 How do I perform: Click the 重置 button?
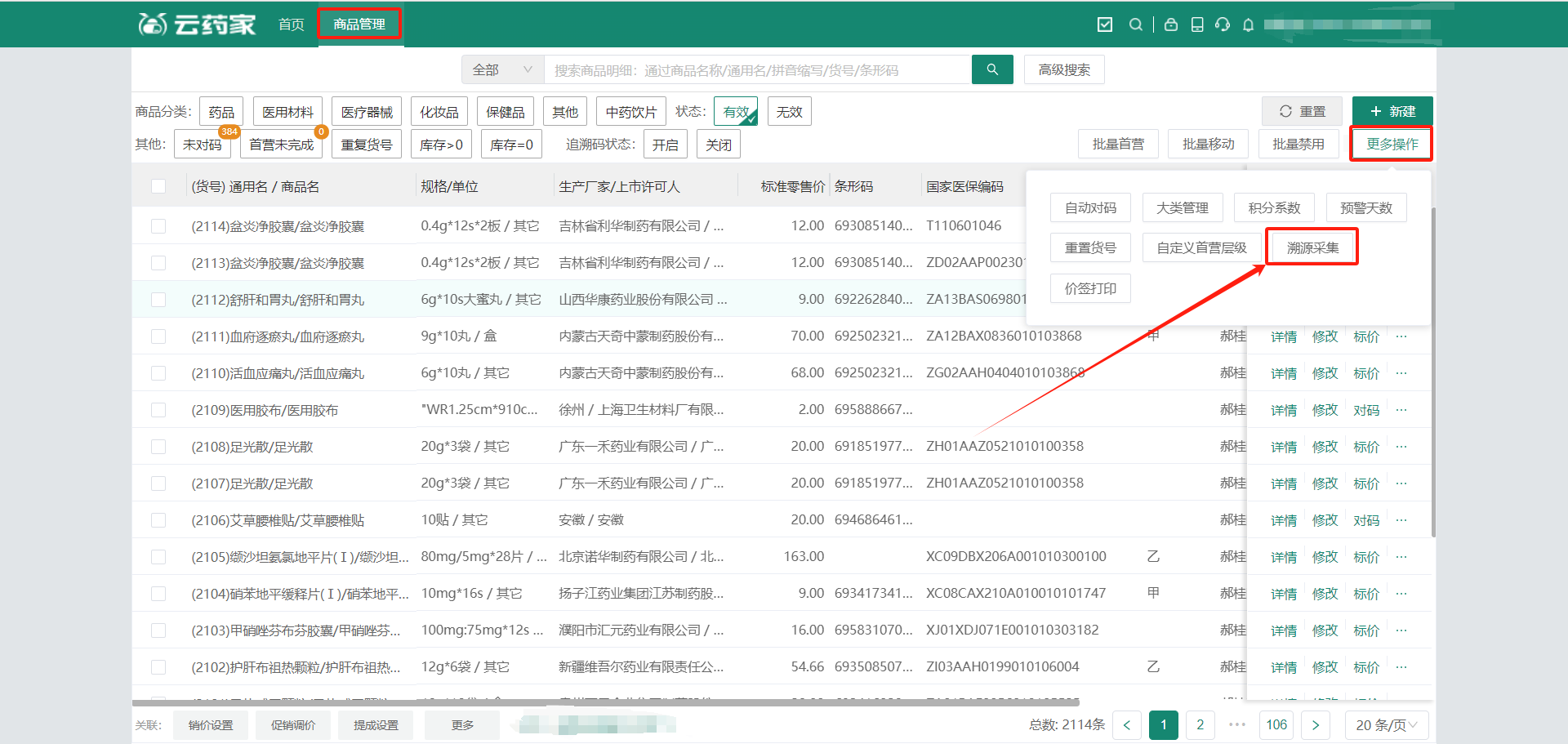click(x=1302, y=111)
